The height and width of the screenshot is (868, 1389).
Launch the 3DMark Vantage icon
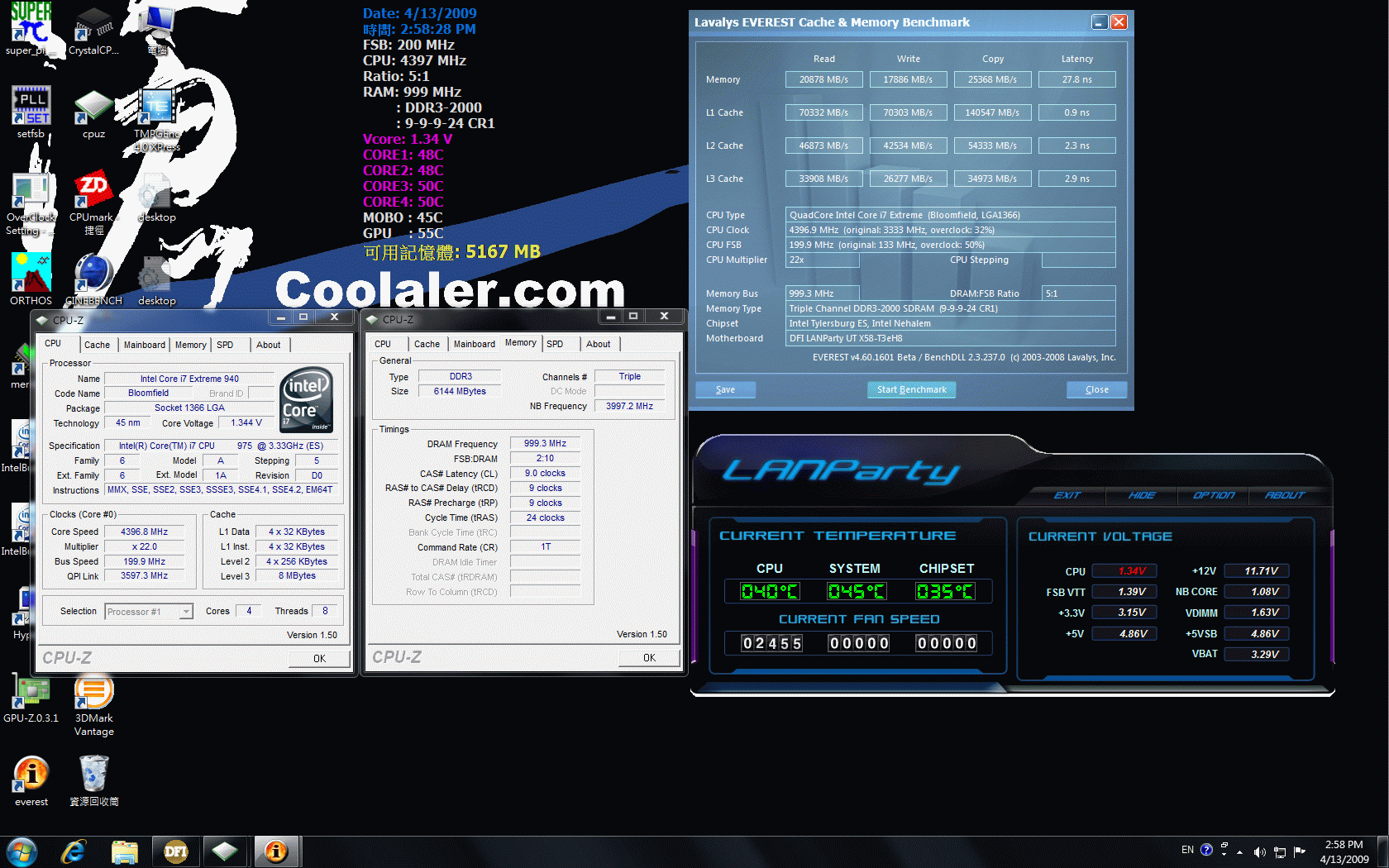click(94, 703)
